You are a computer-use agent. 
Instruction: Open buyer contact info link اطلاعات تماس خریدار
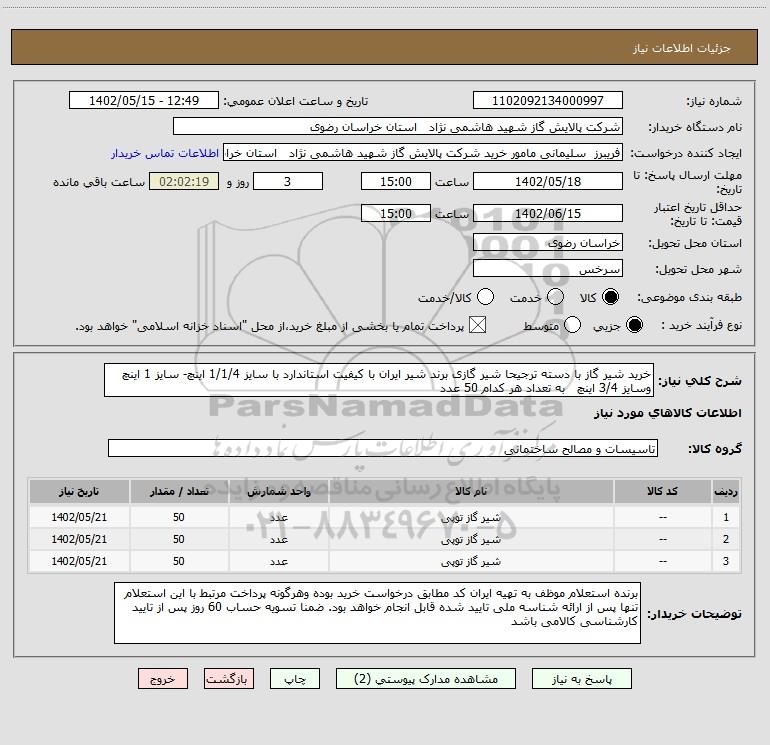[165, 153]
